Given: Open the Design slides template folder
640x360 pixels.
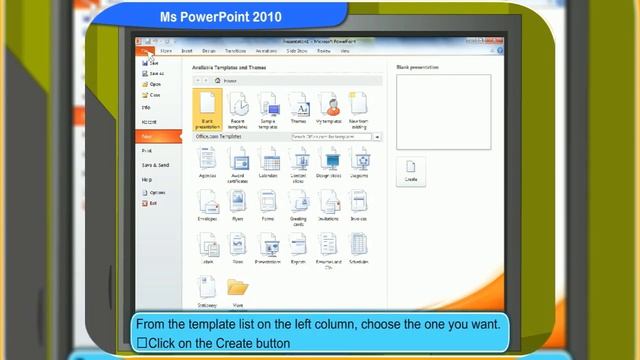Looking at the screenshot, I should pos(329,162).
